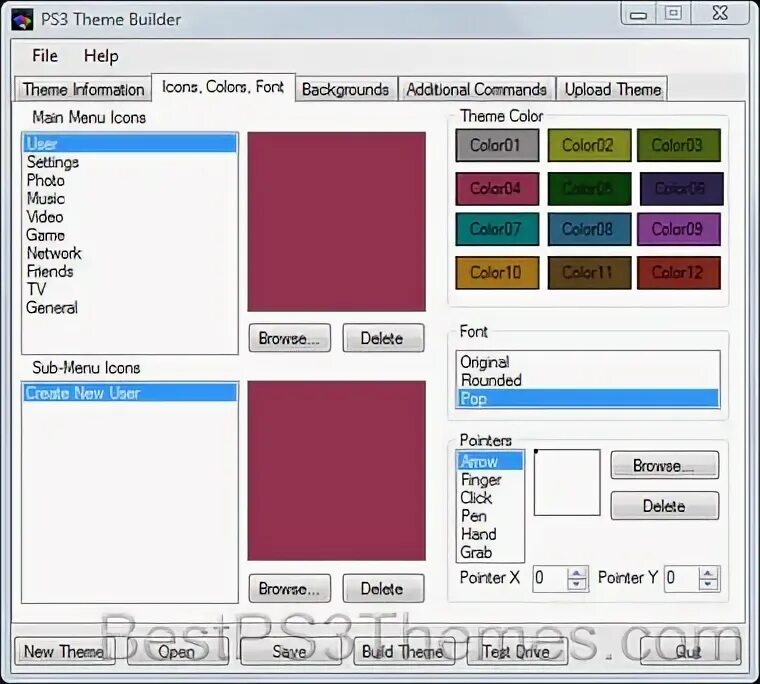The image size is (760, 684).
Task: Select the brown Color11 swatch
Action: click(589, 272)
